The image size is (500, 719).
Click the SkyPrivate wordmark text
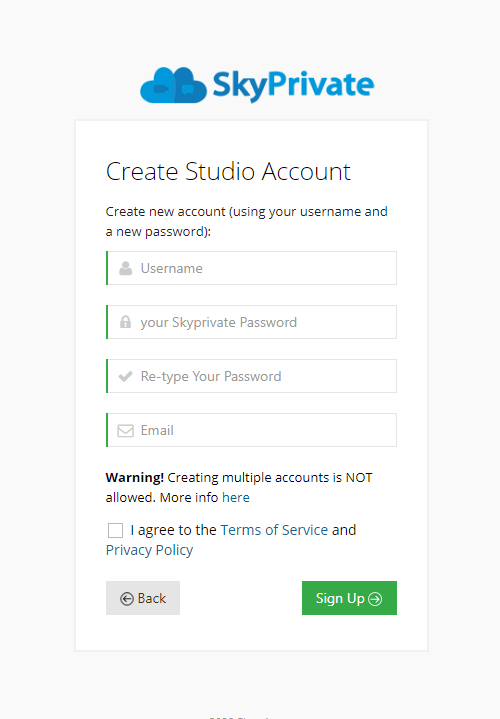(294, 86)
